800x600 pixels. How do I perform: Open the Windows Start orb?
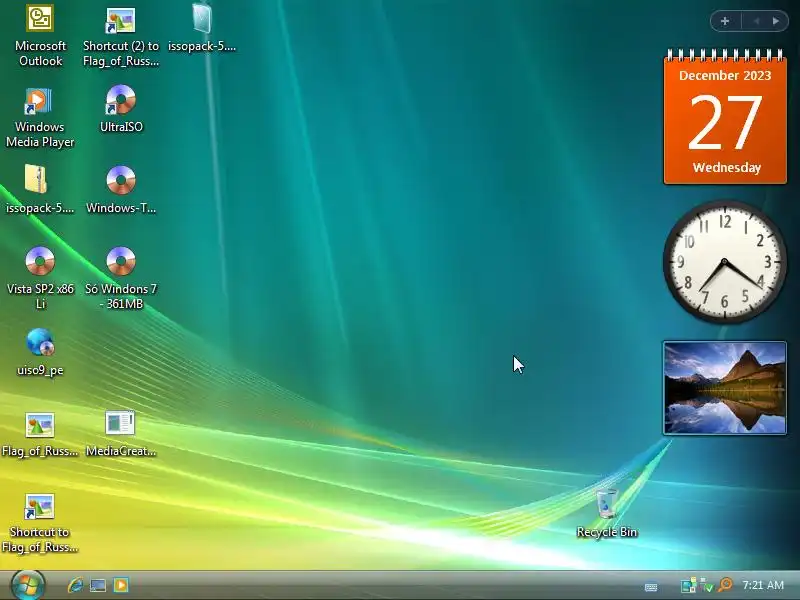coord(28,585)
